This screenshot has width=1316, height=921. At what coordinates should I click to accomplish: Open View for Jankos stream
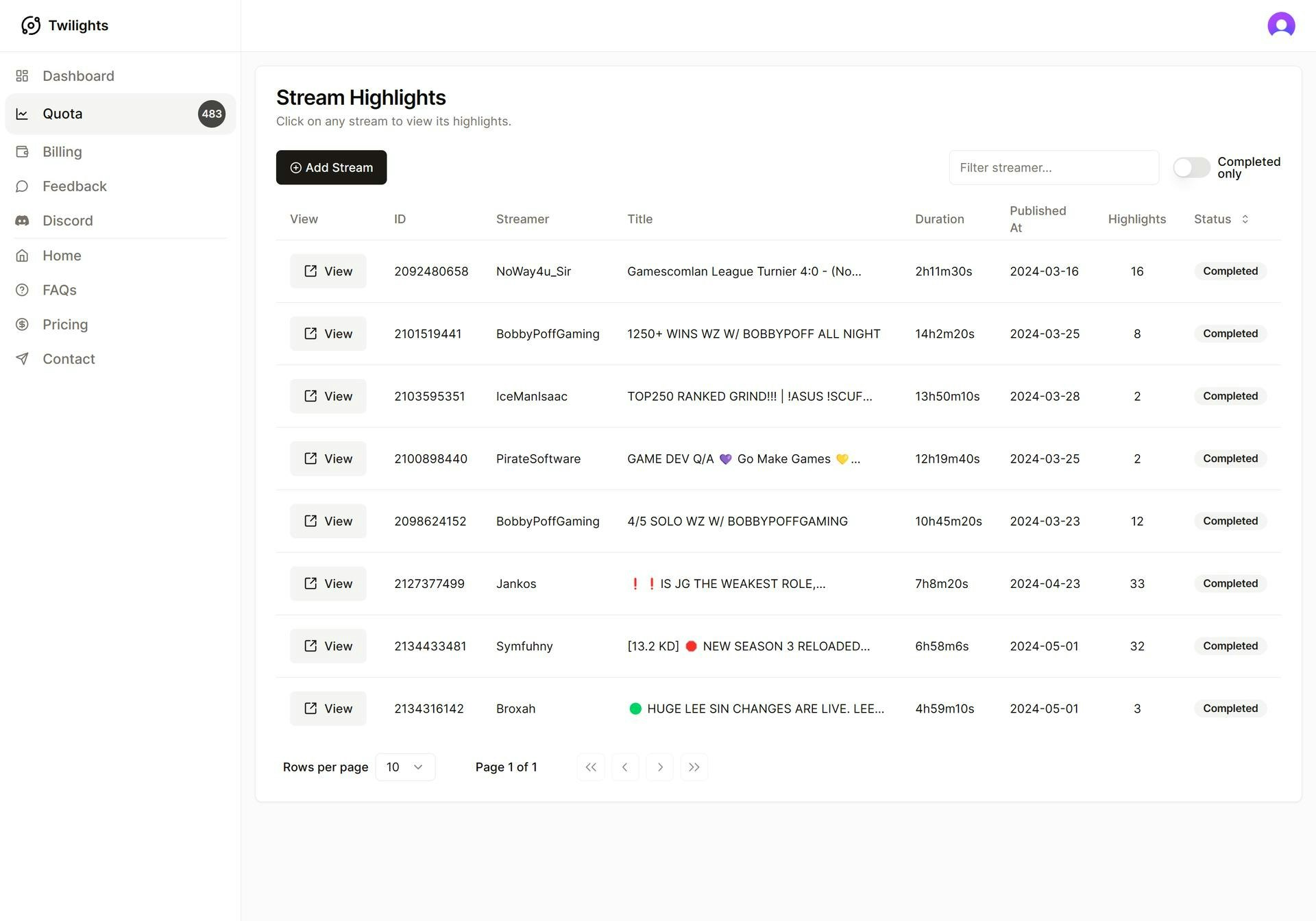click(x=328, y=584)
